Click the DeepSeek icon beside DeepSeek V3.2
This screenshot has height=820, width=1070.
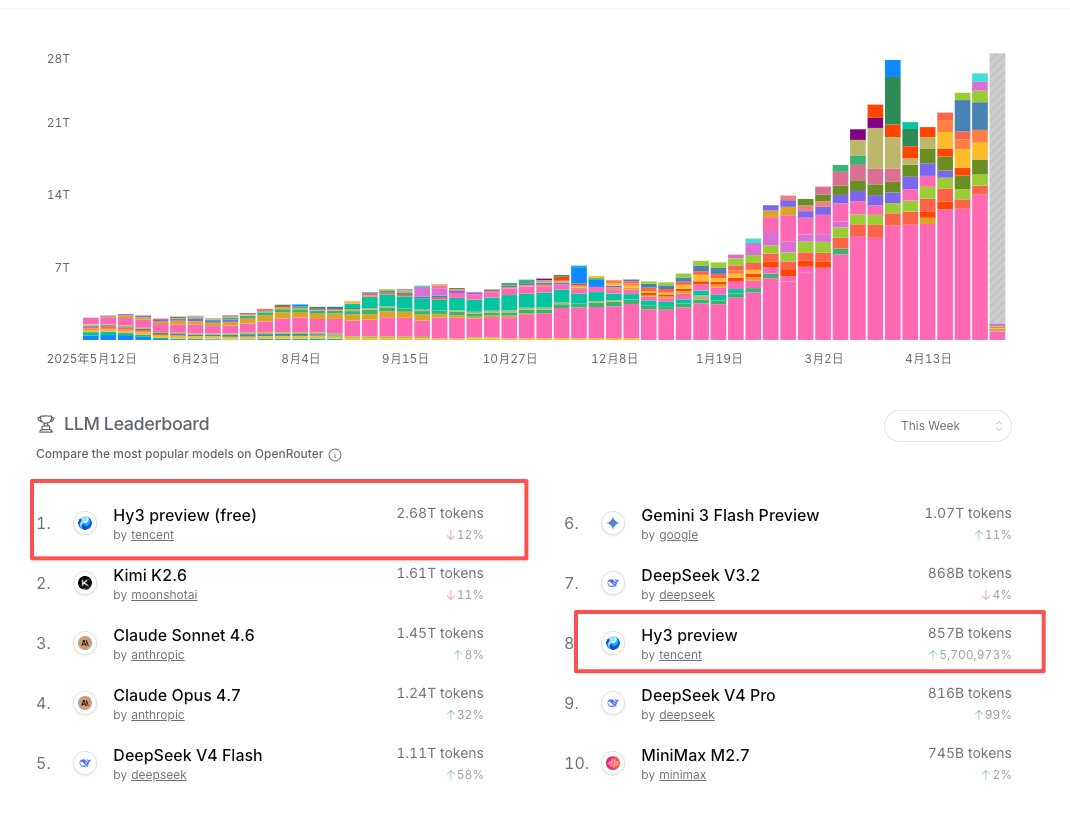[x=613, y=583]
